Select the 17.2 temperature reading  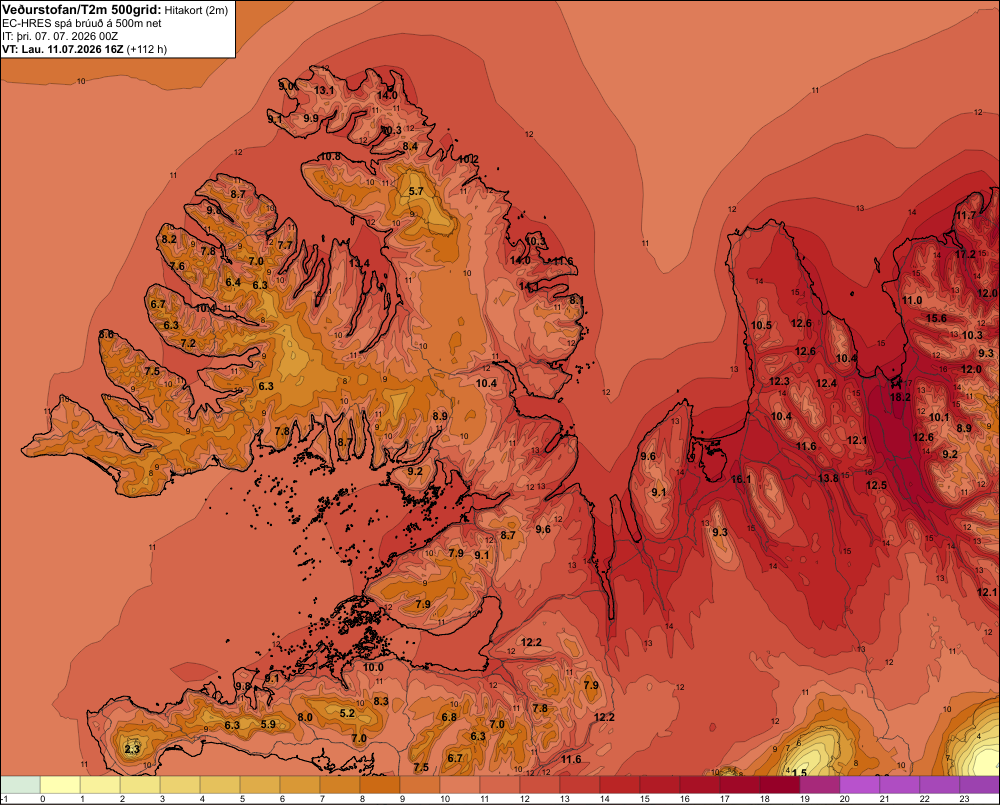pyautogui.click(x=966, y=254)
